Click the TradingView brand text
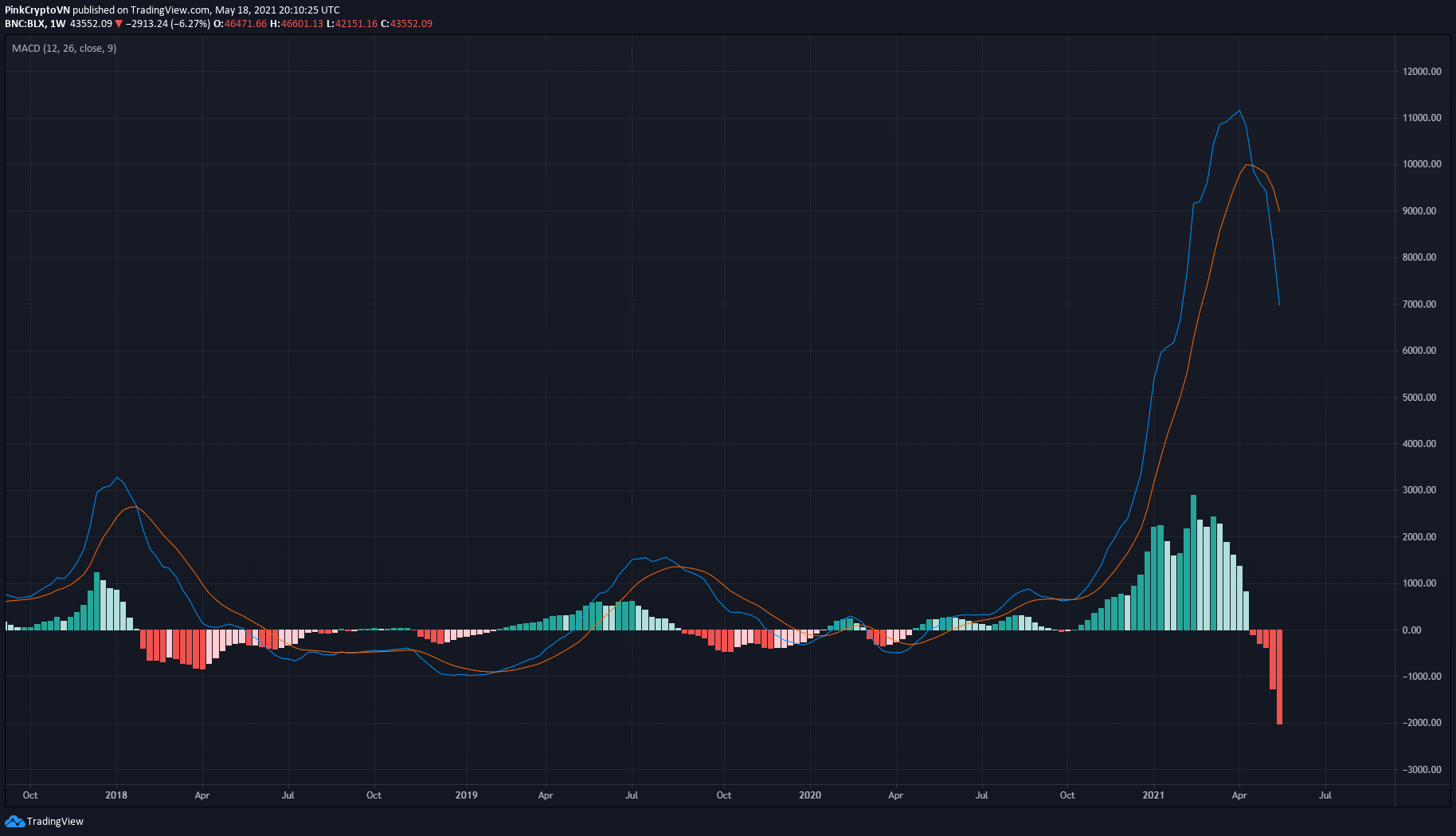 pos(55,821)
